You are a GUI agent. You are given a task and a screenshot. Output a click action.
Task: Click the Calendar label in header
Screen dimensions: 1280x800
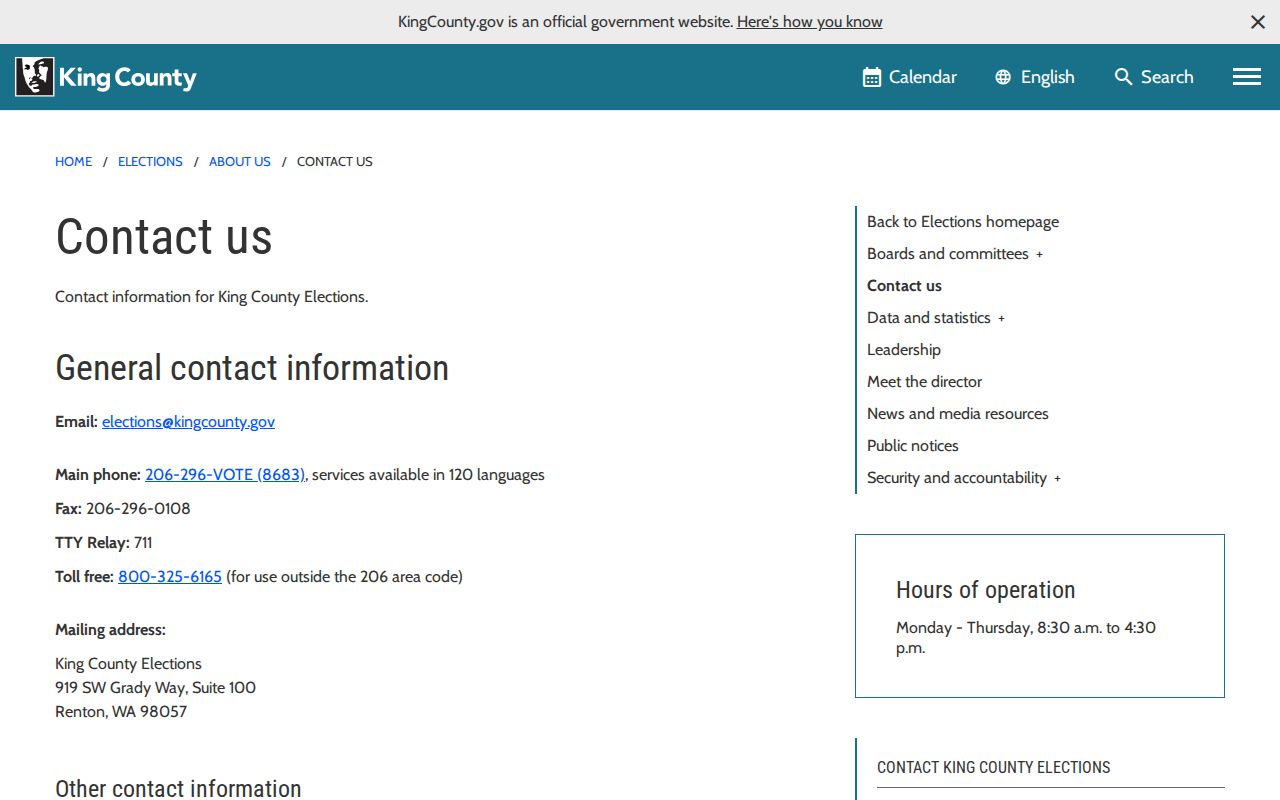(923, 77)
